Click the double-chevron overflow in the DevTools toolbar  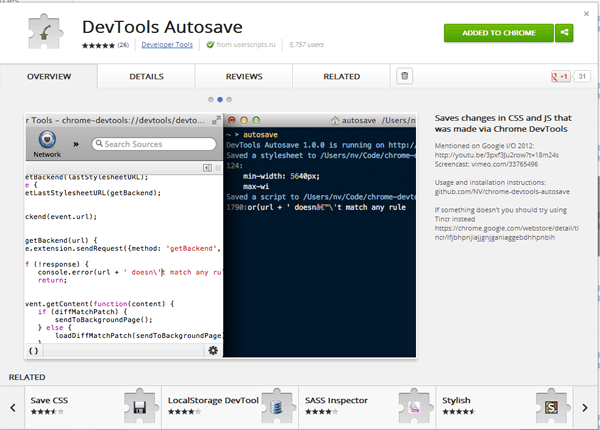[76, 144]
